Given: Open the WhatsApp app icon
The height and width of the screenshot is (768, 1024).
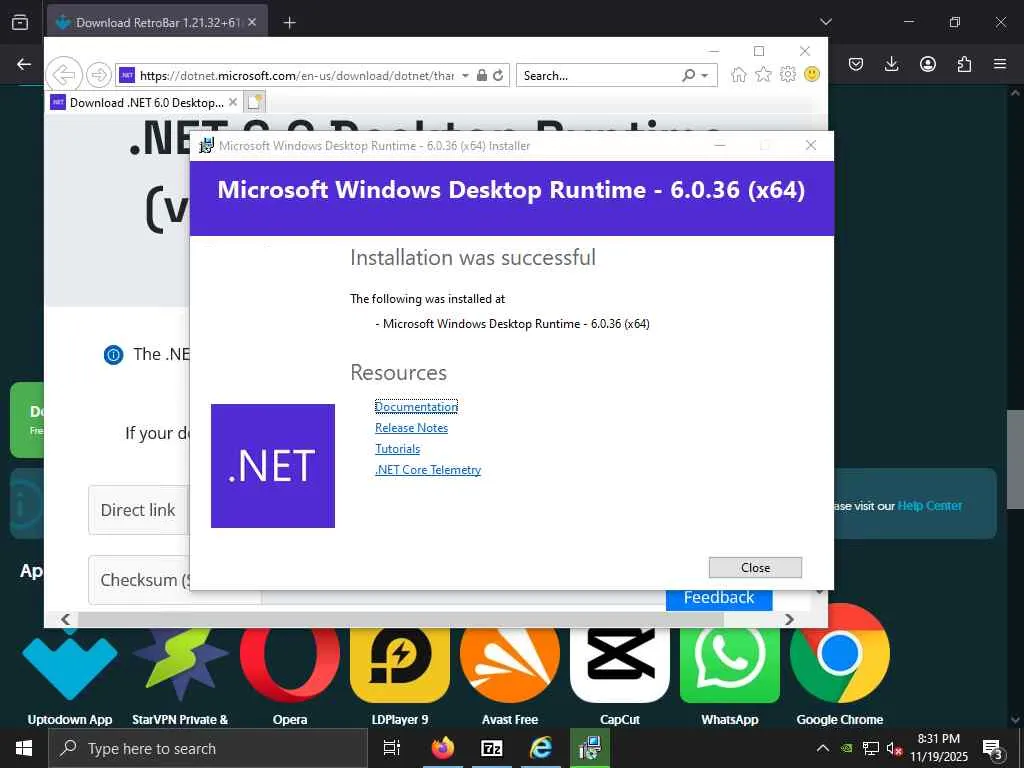Looking at the screenshot, I should pyautogui.click(x=730, y=663).
